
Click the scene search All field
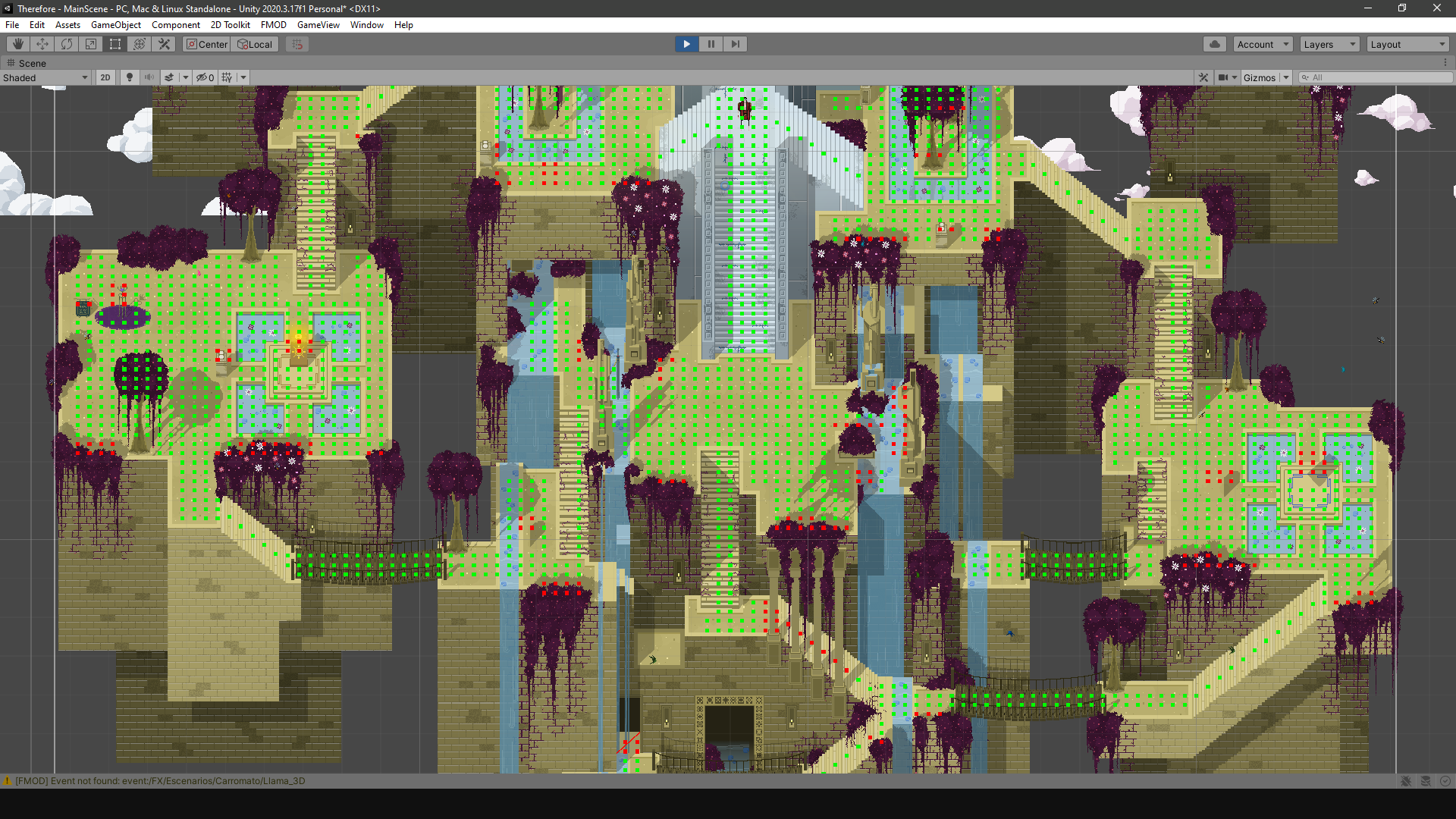point(1376,77)
